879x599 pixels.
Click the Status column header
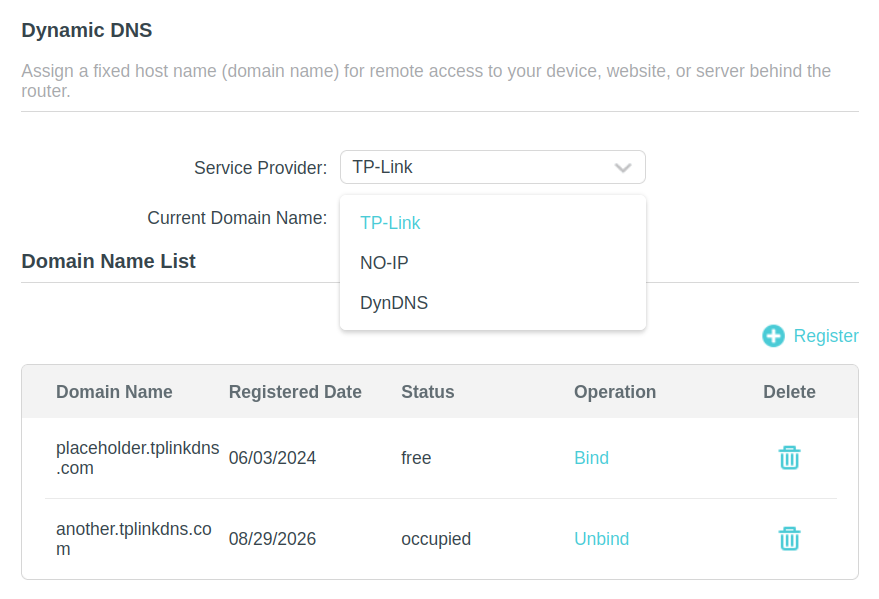pos(428,392)
